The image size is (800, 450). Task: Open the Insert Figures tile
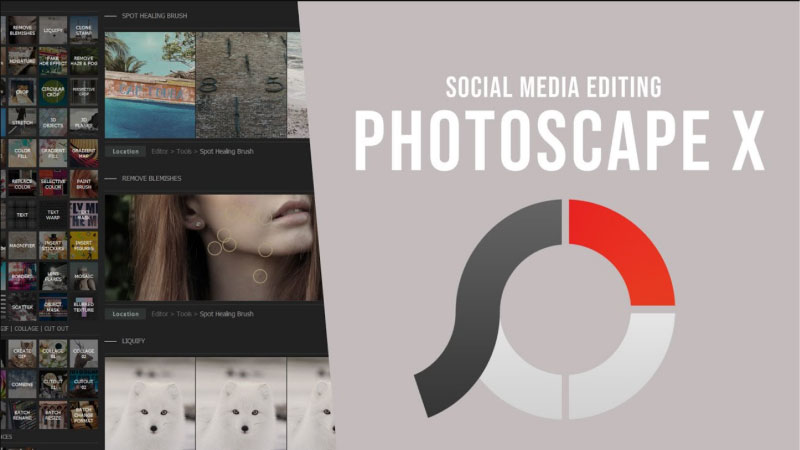click(x=84, y=245)
